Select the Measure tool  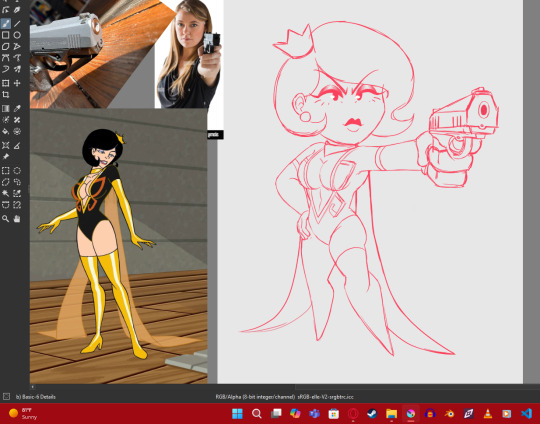click(17, 145)
